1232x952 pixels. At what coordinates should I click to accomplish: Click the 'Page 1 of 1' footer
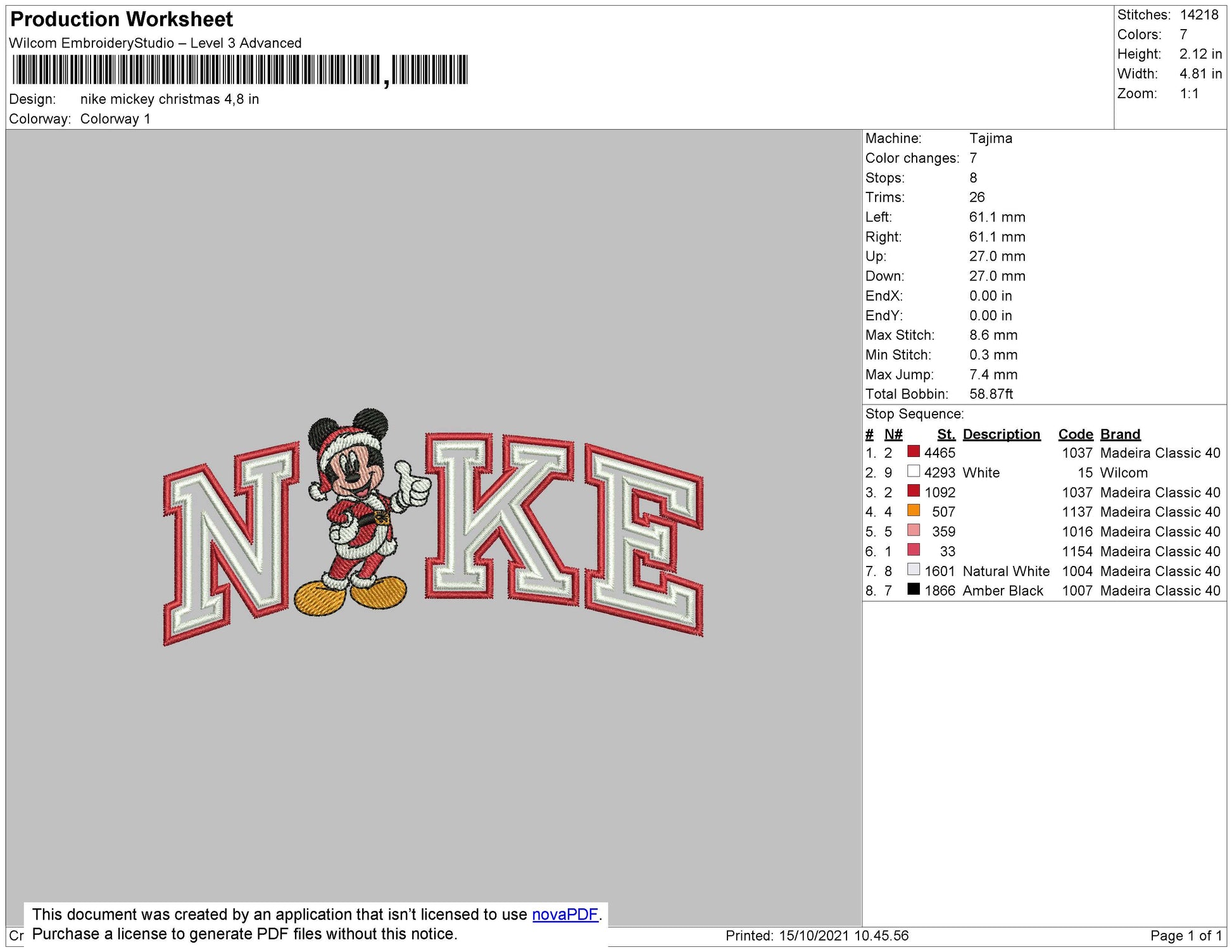coord(1186,936)
